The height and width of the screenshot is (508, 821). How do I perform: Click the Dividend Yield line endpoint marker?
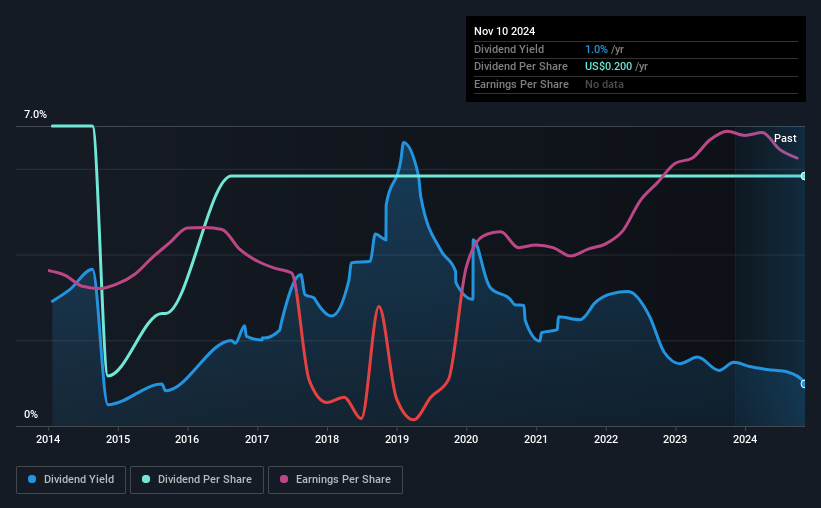pos(803,384)
